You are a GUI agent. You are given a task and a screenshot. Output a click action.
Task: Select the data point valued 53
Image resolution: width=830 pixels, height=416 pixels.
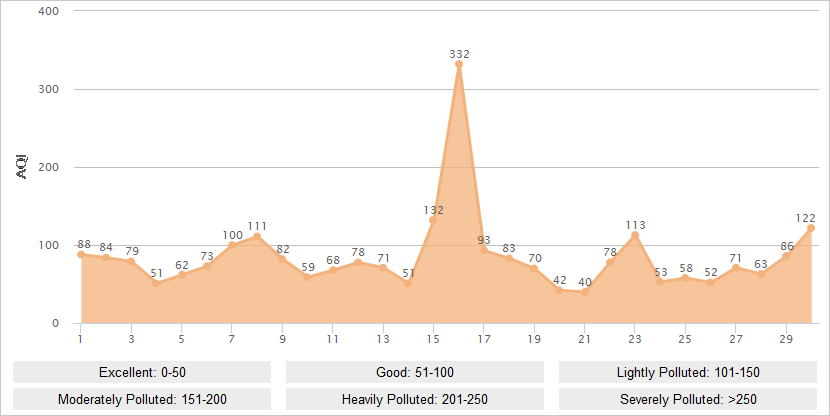click(660, 282)
